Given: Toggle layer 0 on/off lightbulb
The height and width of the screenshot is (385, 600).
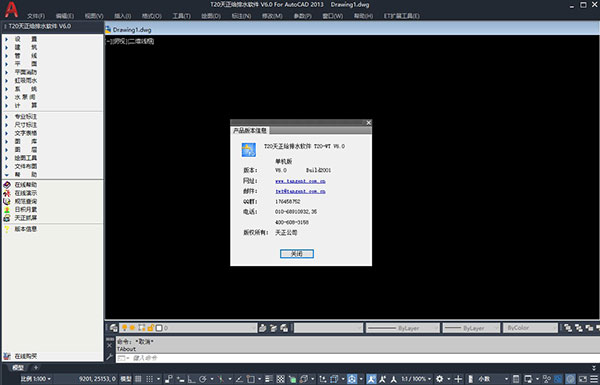Looking at the screenshot, I should point(124,328).
